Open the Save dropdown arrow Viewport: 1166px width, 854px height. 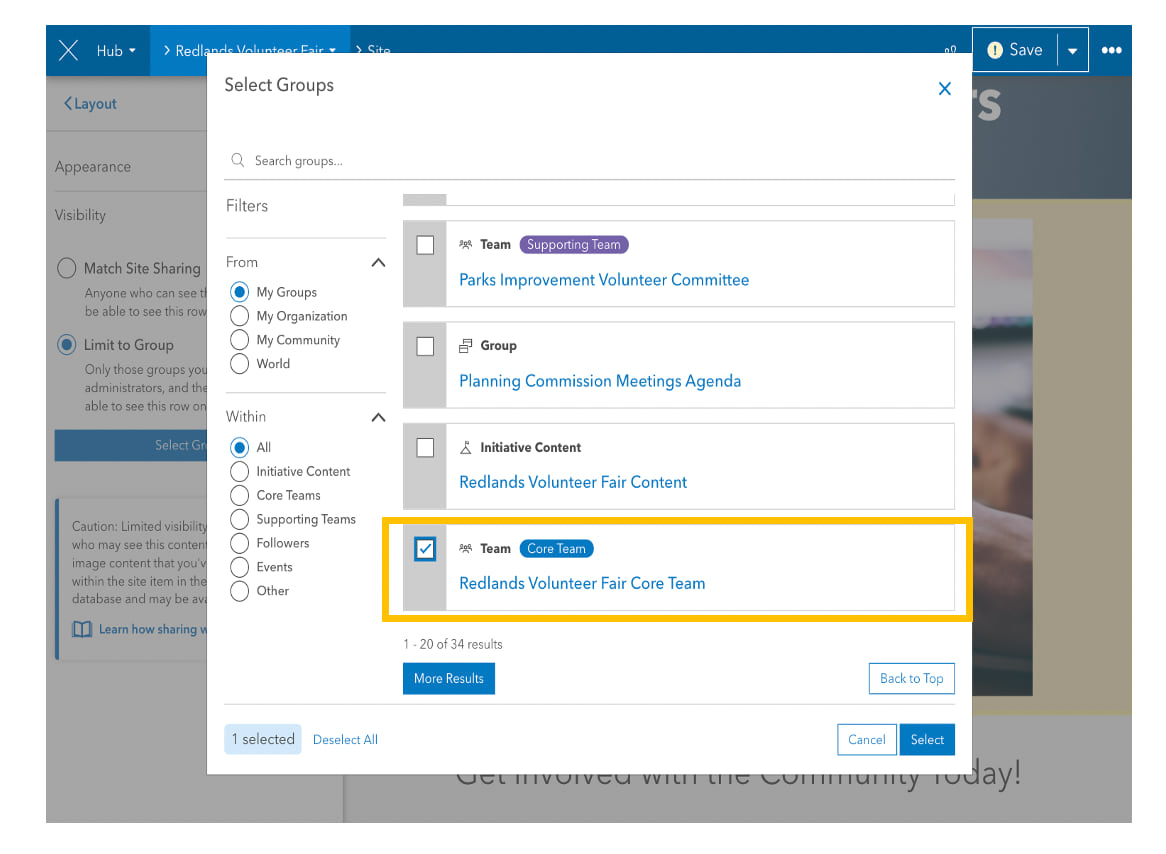pos(1071,49)
